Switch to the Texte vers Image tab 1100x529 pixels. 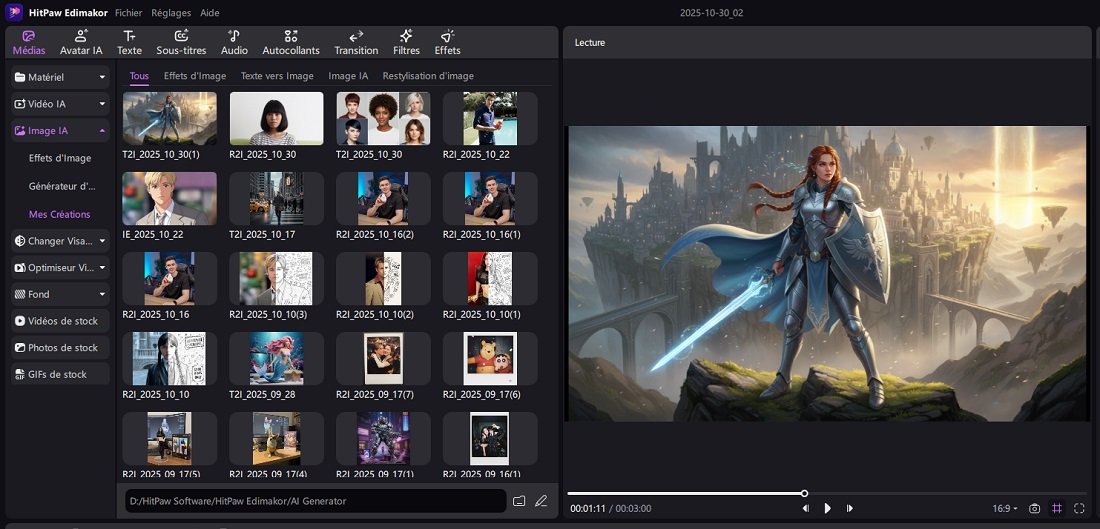(277, 76)
